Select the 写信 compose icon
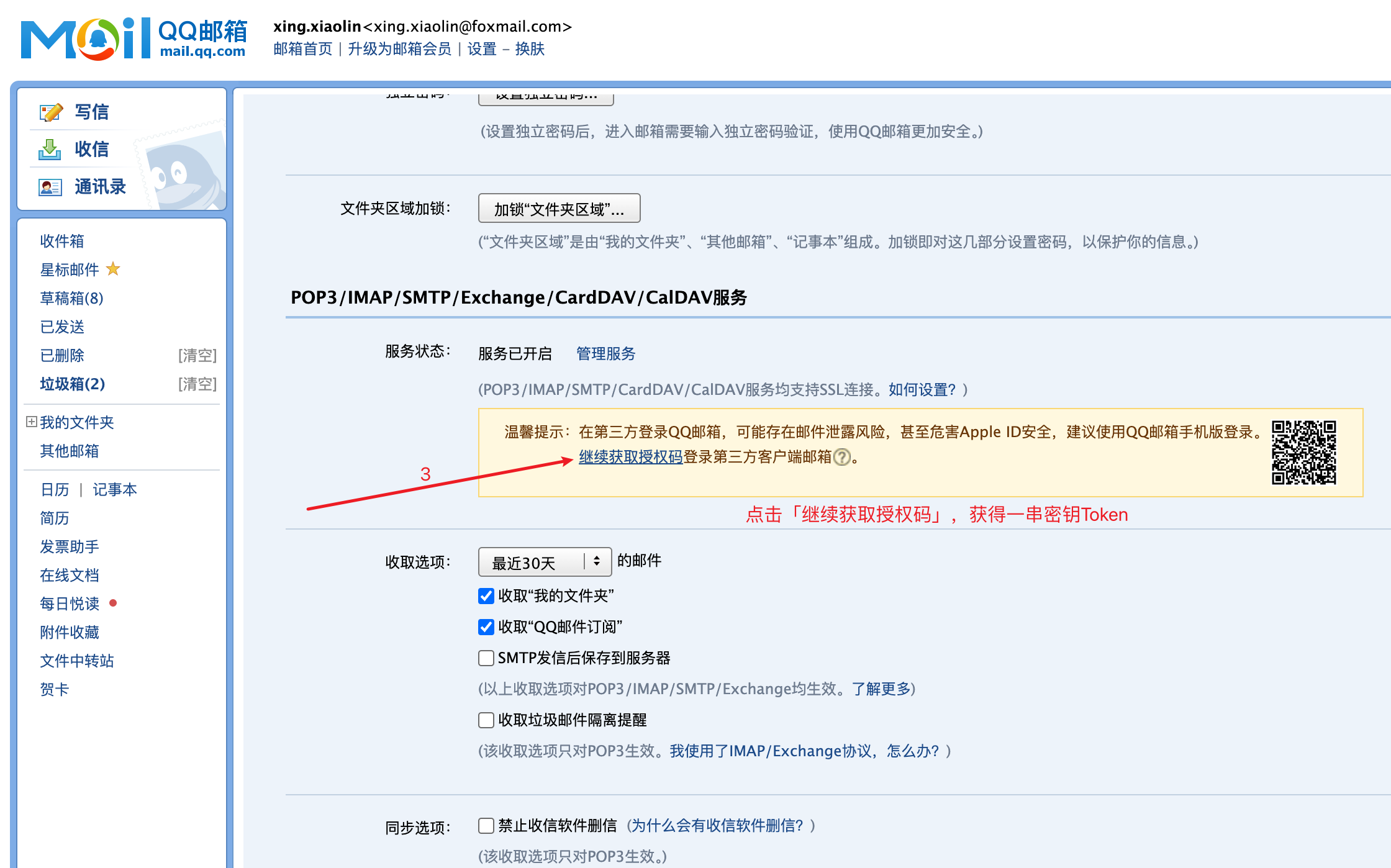Image resolution: width=1391 pixels, height=868 pixels. [51, 112]
